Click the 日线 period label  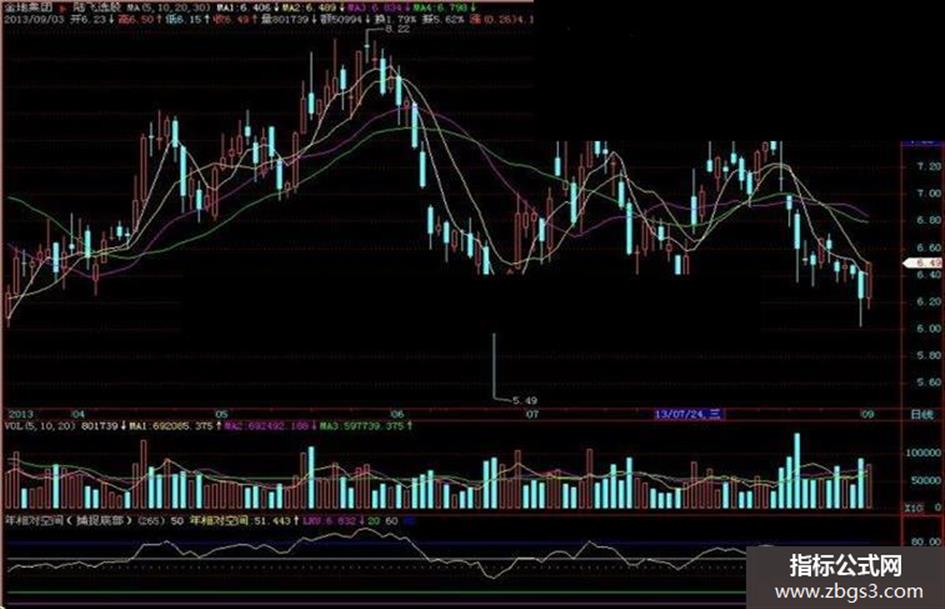coord(921,414)
